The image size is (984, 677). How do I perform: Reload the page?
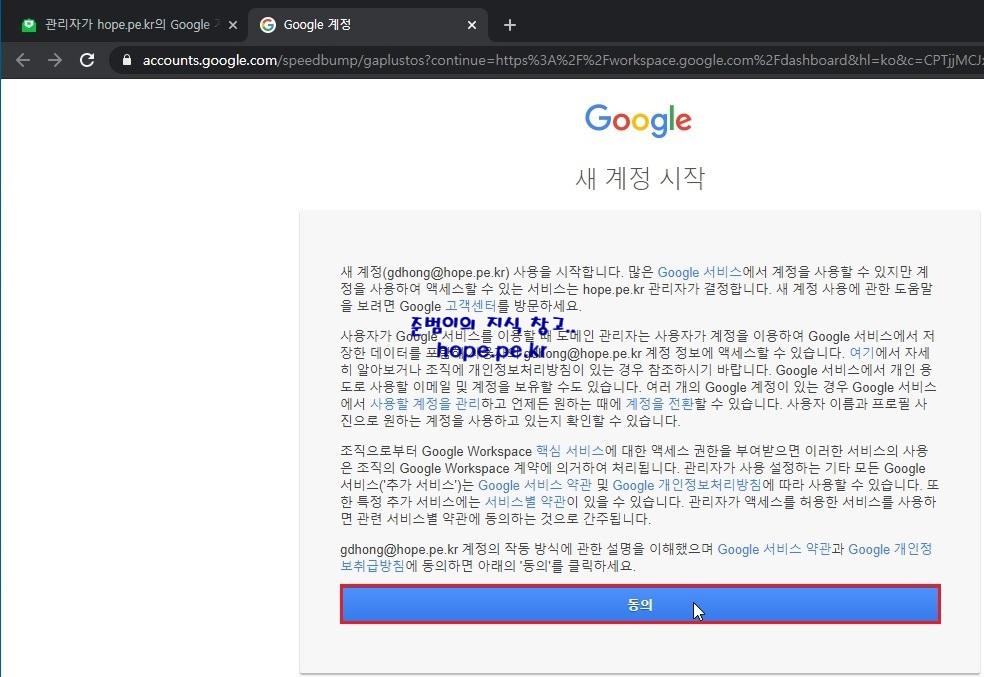pyautogui.click(x=87, y=60)
